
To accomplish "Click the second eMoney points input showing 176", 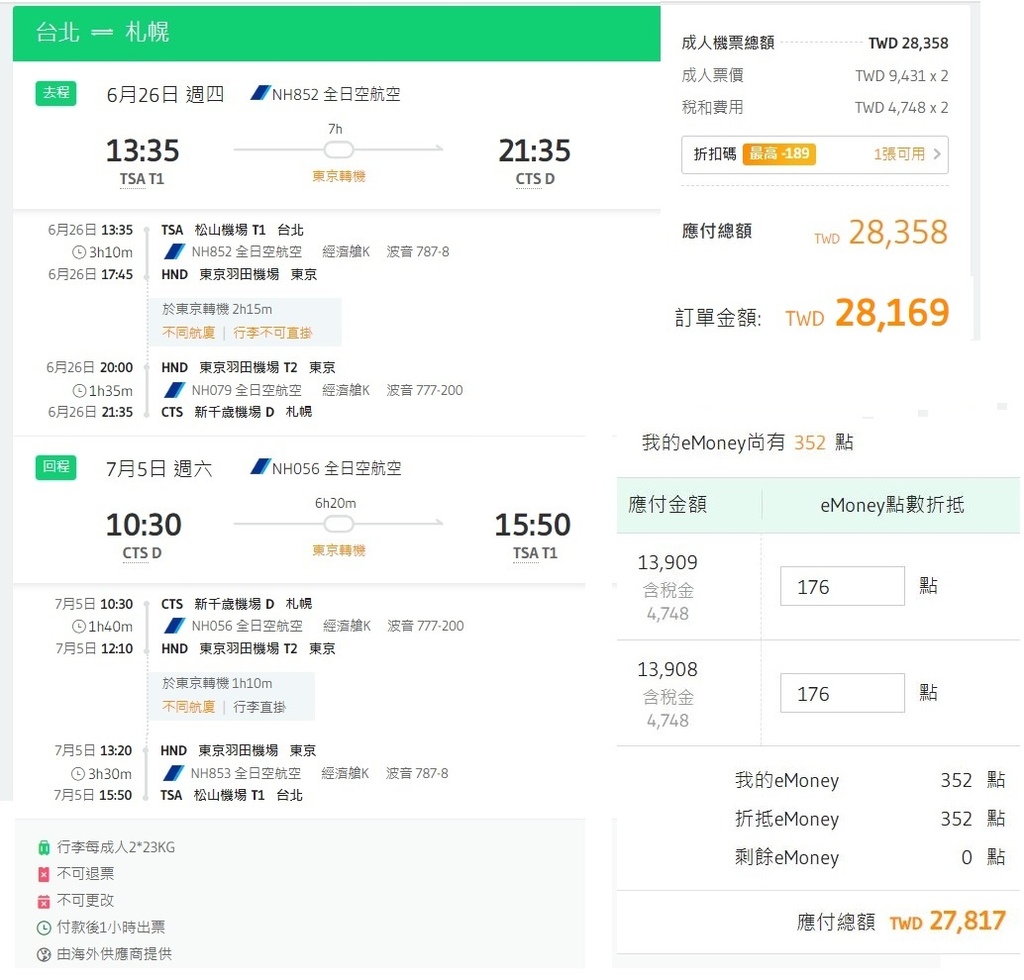I will [x=842, y=692].
